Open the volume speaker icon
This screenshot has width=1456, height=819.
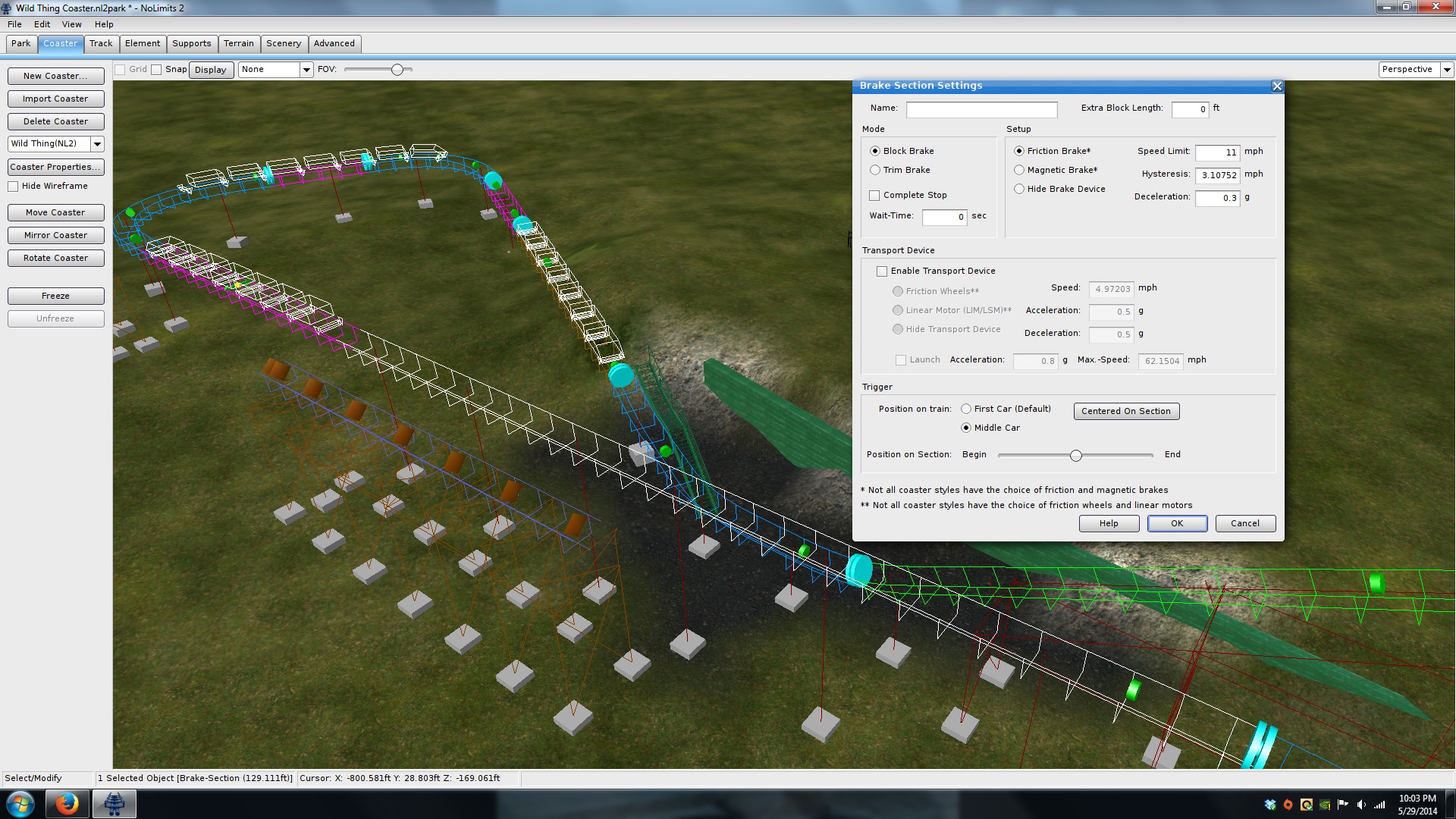1361,805
